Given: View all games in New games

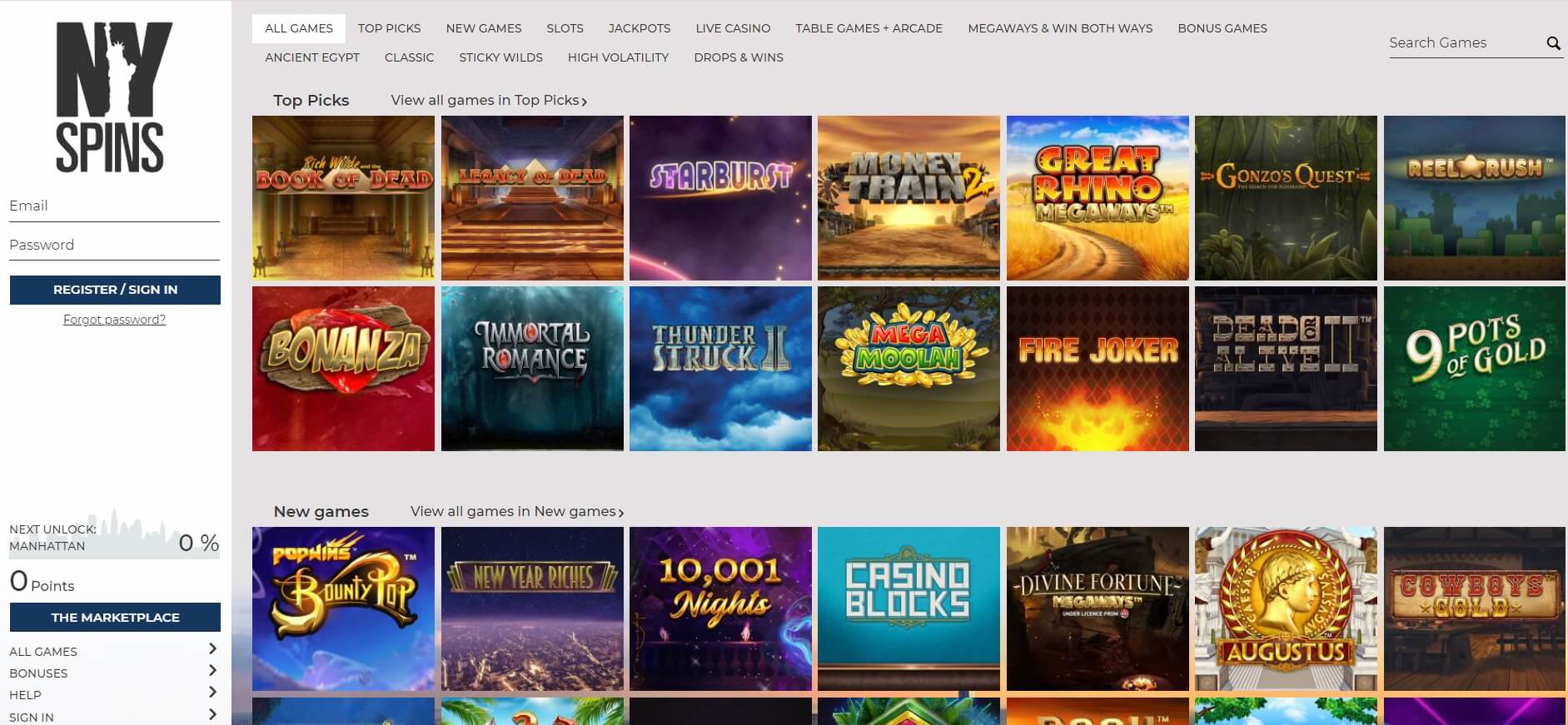Looking at the screenshot, I should (517, 512).
